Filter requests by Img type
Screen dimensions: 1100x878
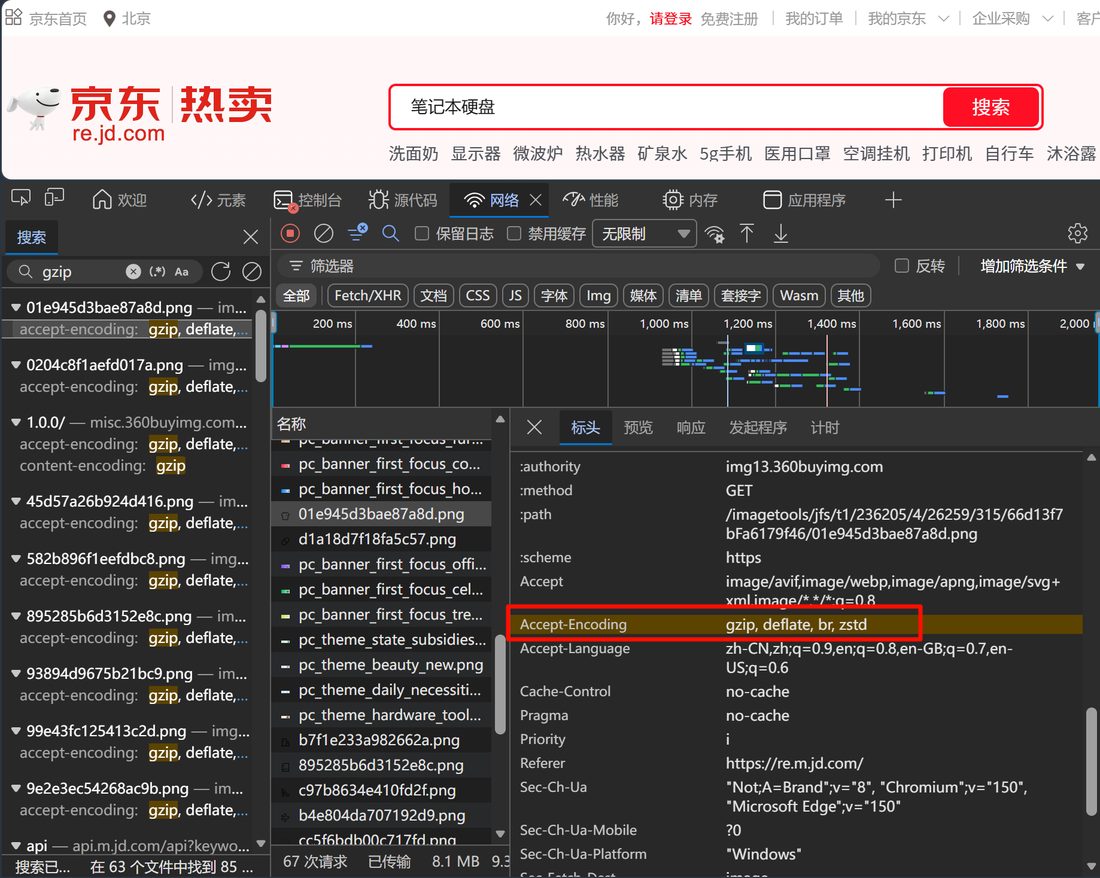click(598, 295)
